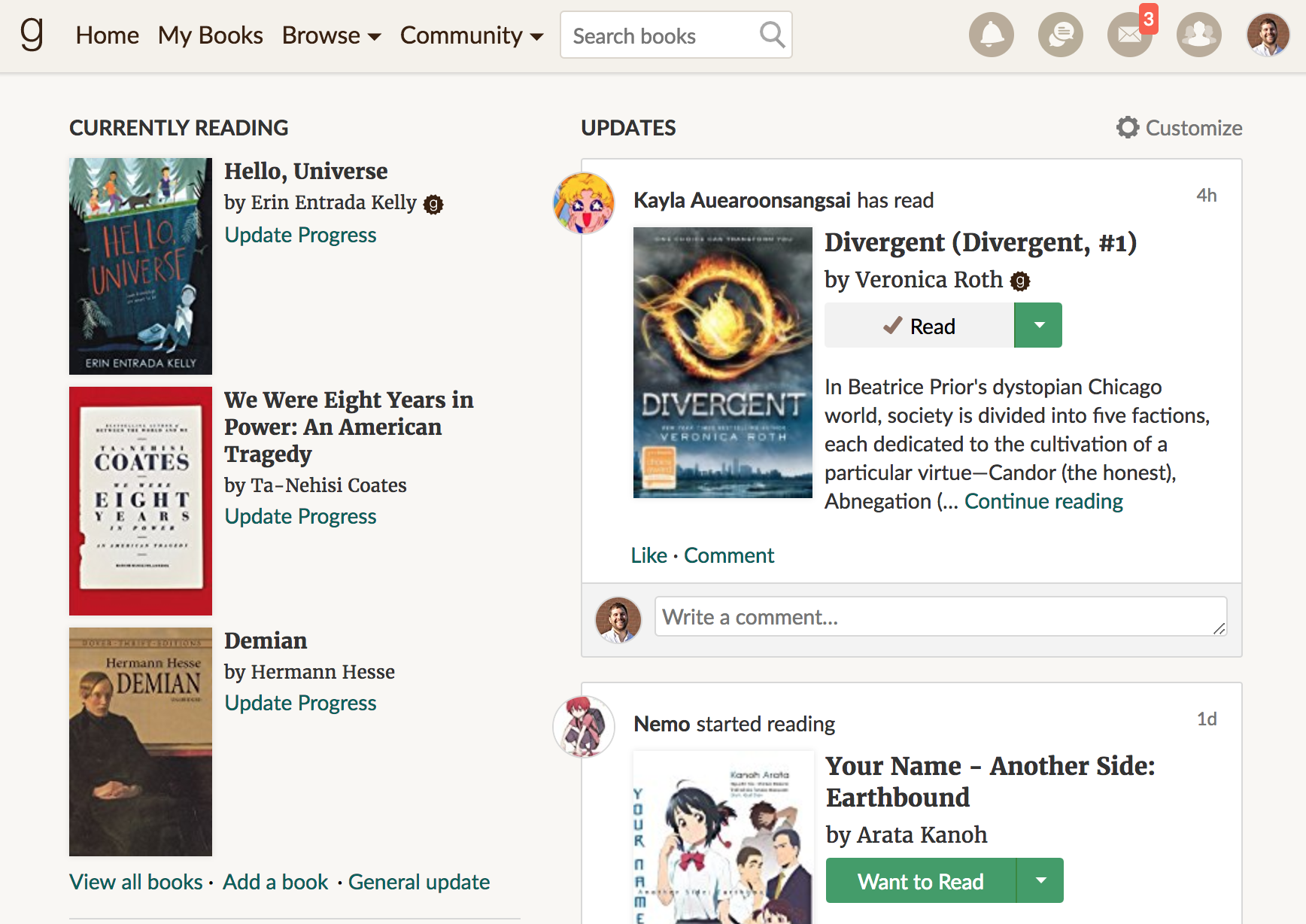Image resolution: width=1306 pixels, height=924 pixels.
Task: Open author Erin Entrada Kelly's page
Action: (x=333, y=202)
